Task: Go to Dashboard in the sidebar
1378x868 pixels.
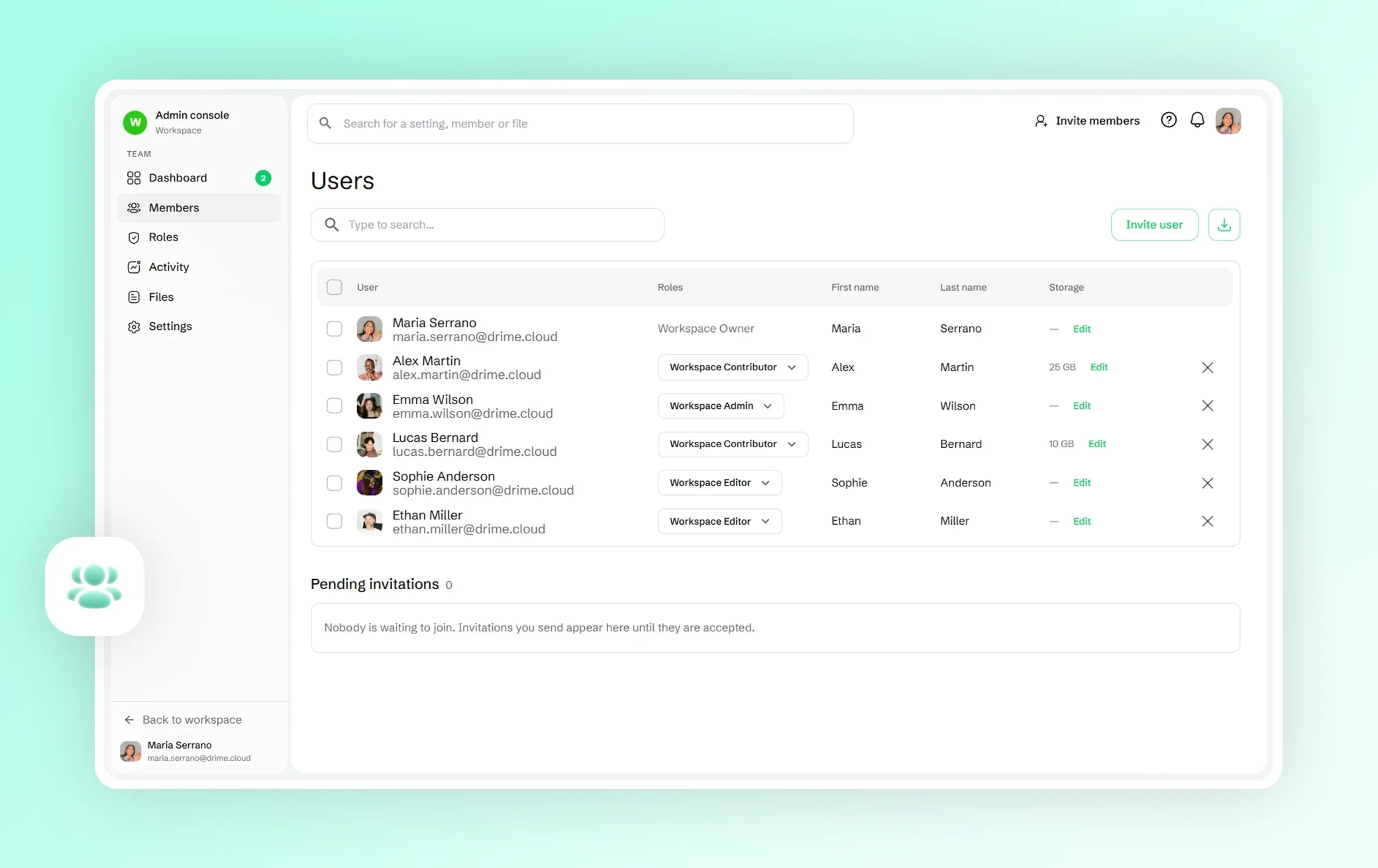Action: click(199, 178)
